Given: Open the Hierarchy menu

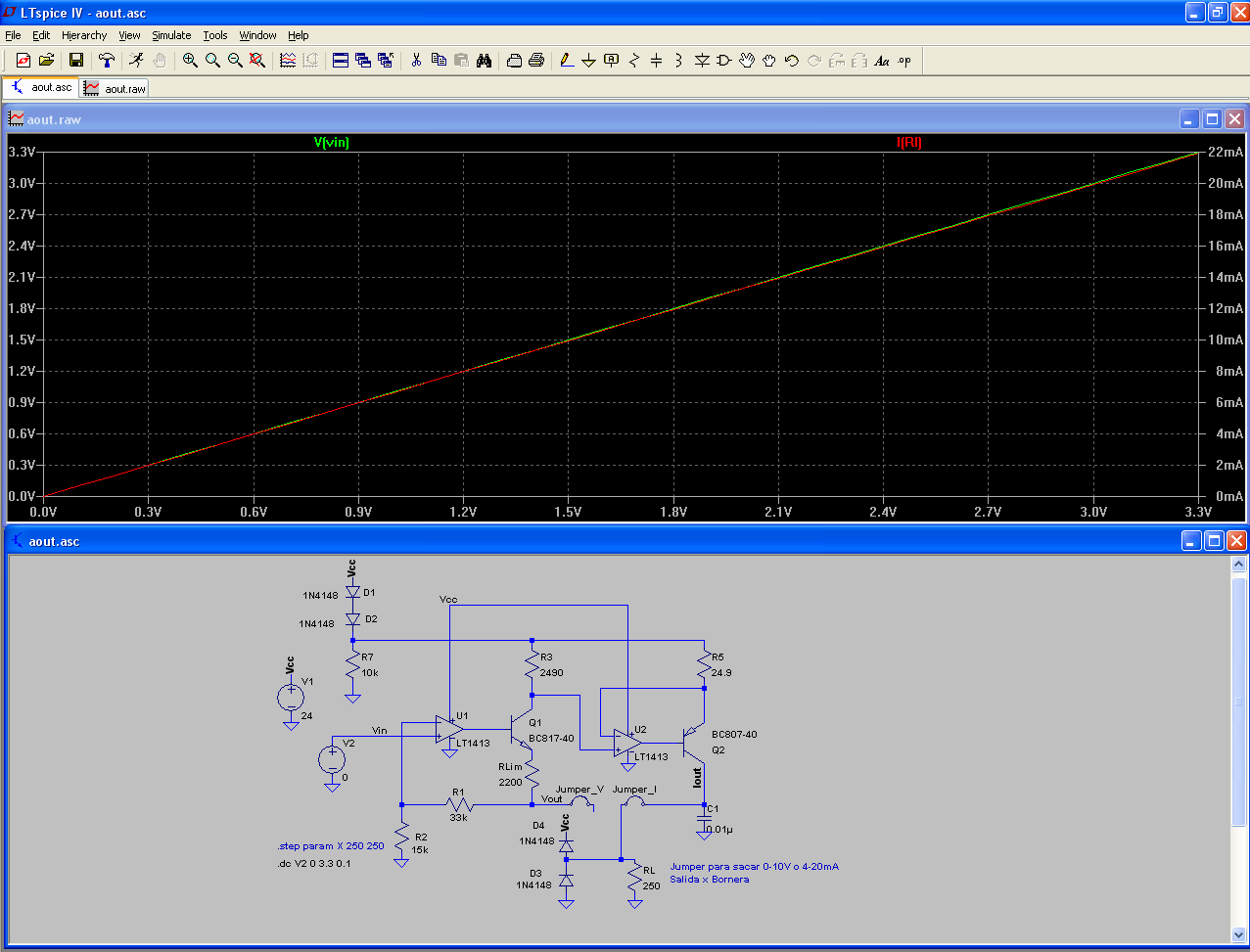Looking at the screenshot, I should pos(84,35).
